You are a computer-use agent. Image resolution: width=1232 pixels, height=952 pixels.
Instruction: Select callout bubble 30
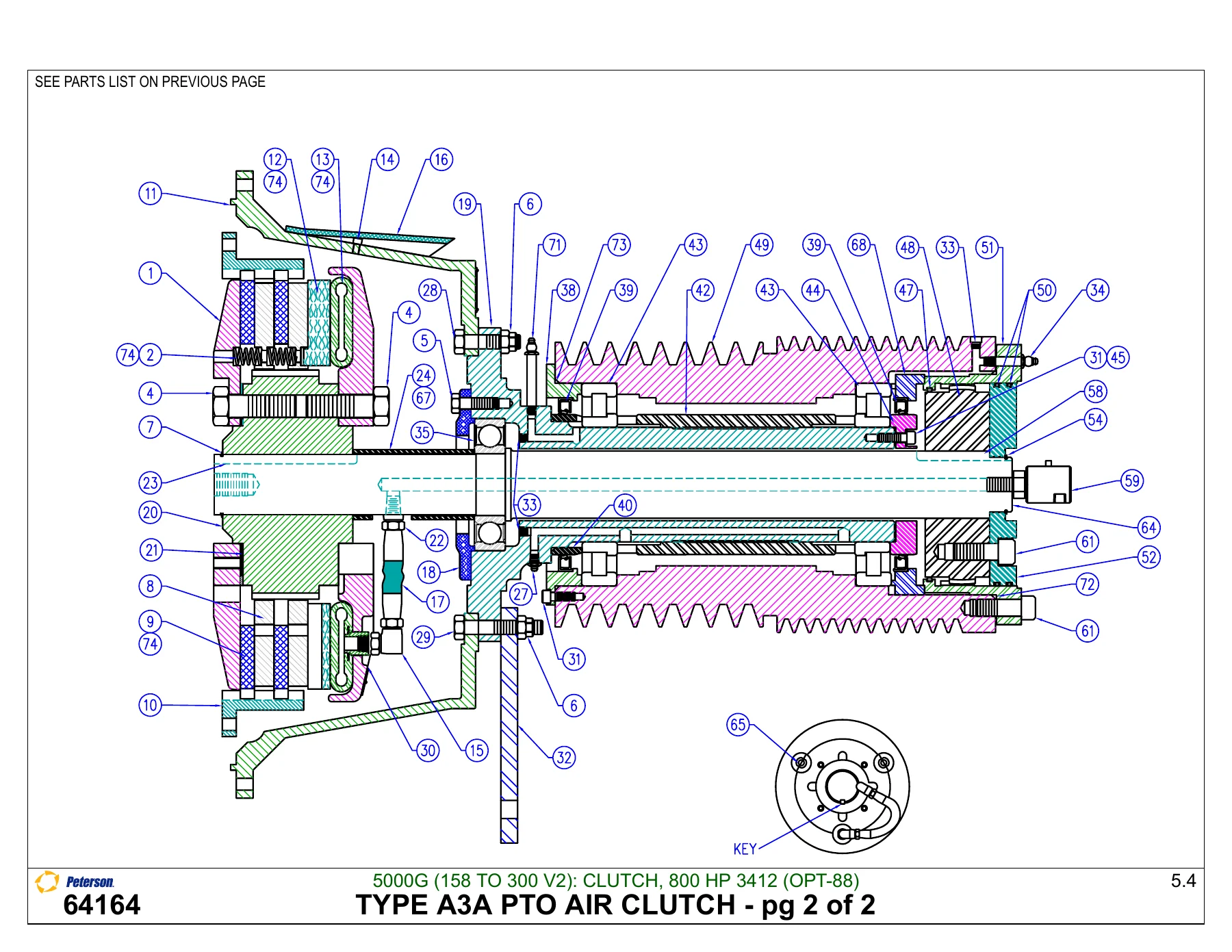click(x=428, y=751)
